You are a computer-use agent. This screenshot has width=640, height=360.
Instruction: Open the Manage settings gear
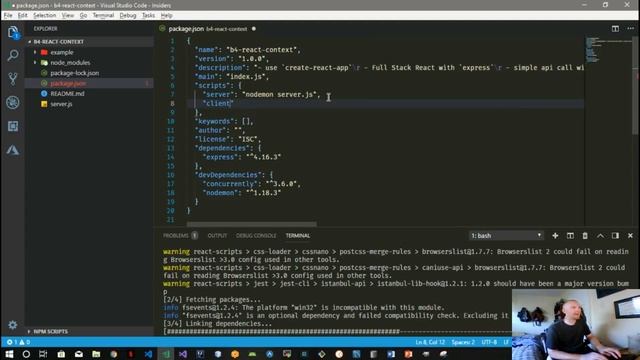pyautogui.click(x=13, y=325)
